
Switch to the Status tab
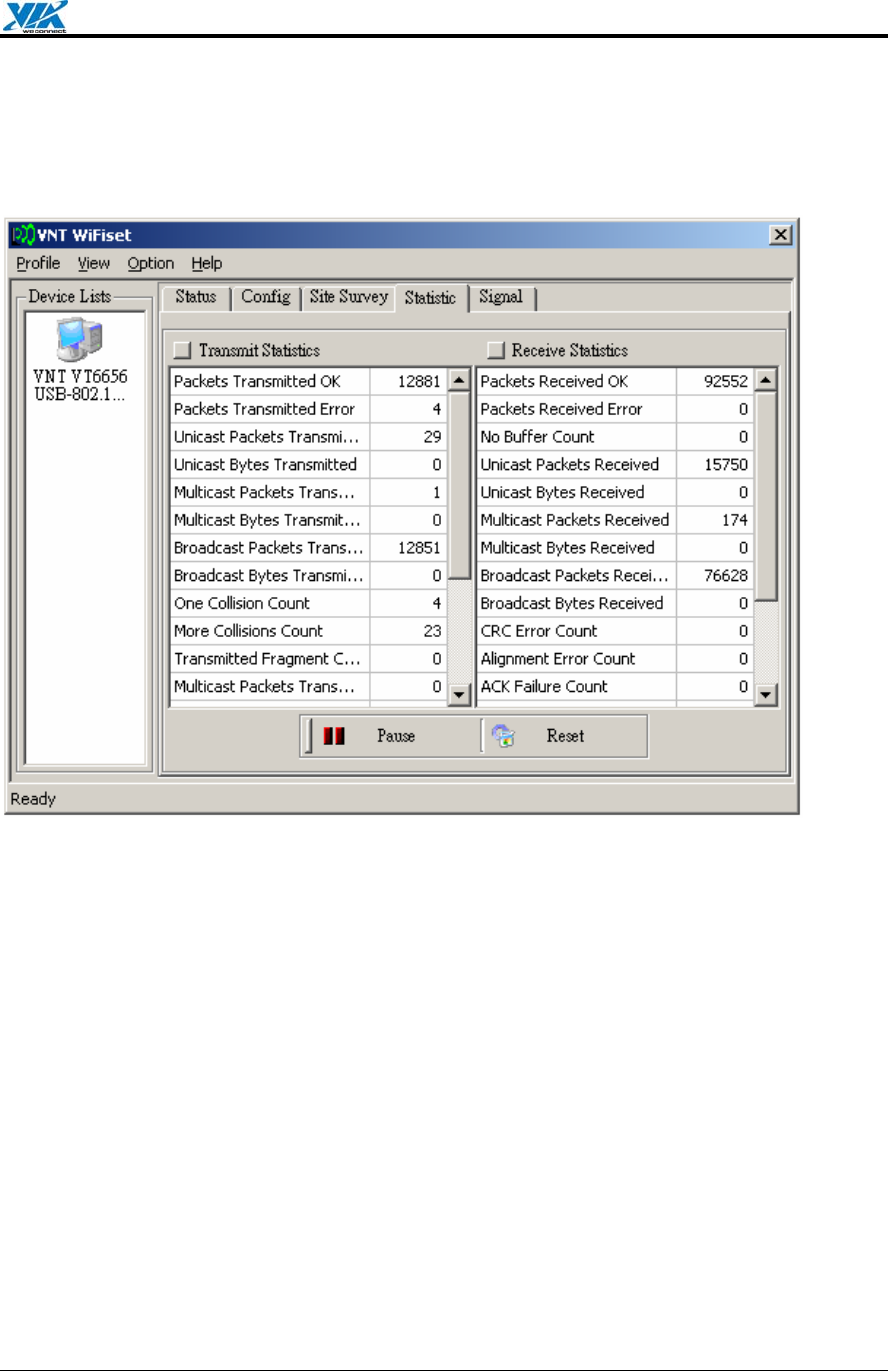[x=196, y=297]
